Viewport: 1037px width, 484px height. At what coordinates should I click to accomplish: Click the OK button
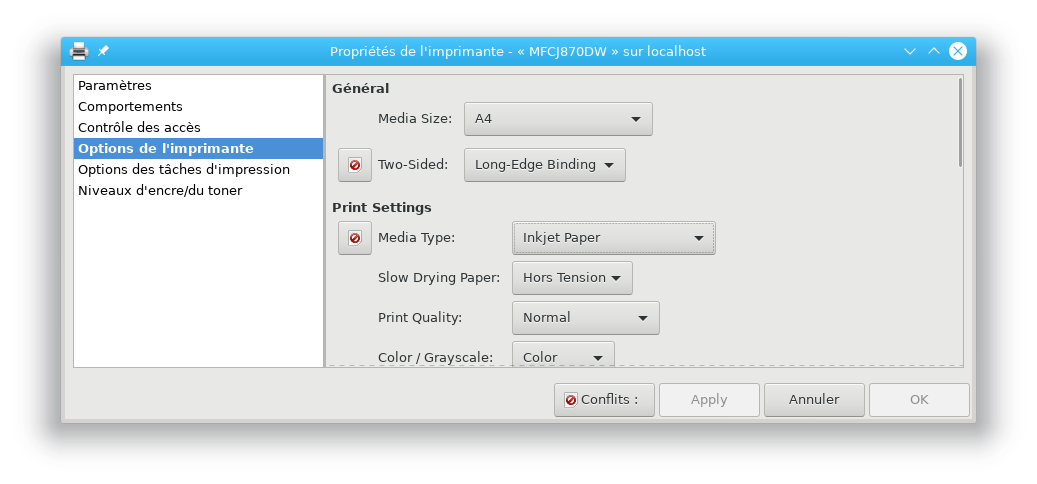tap(919, 400)
